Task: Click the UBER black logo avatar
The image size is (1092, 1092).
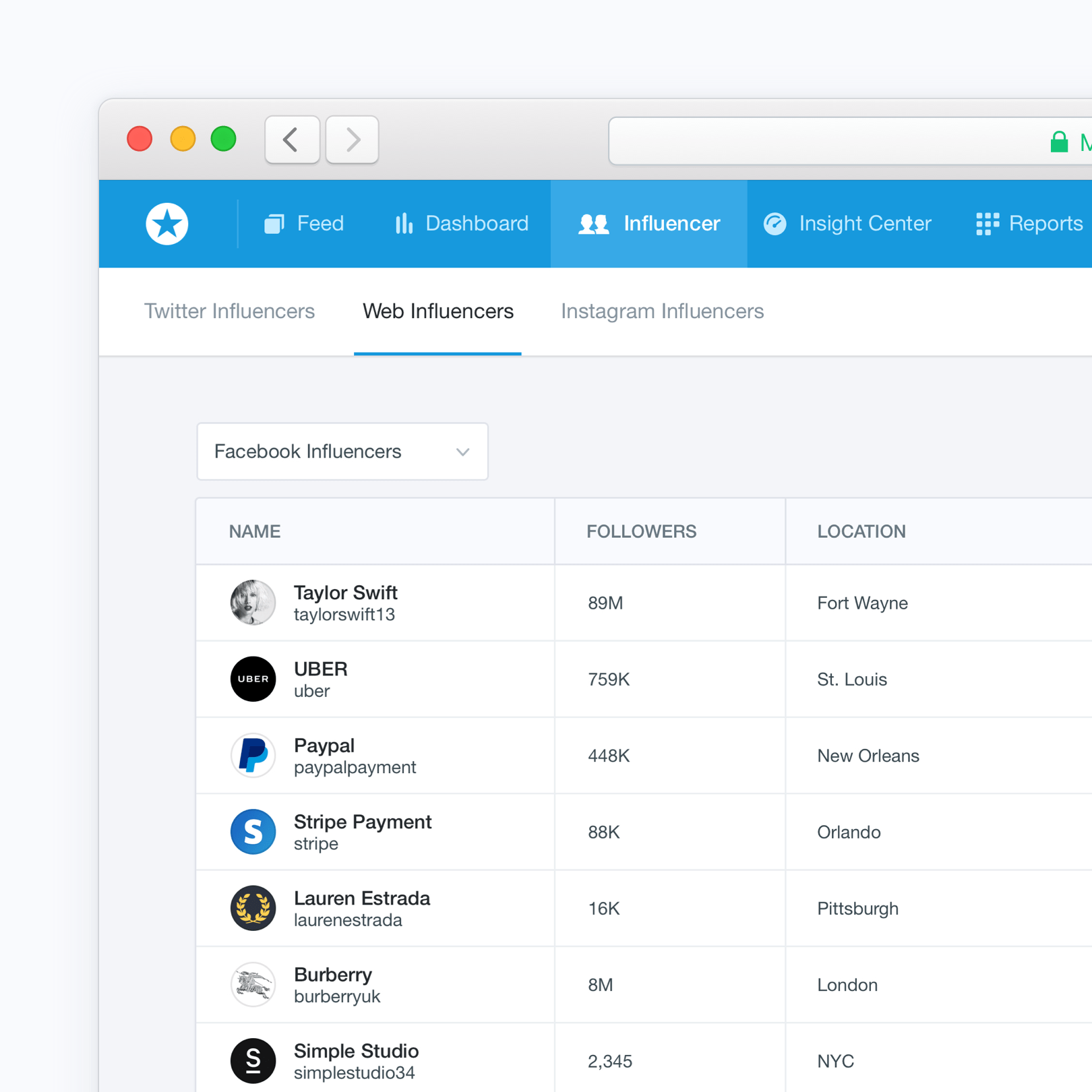Action: (x=253, y=679)
